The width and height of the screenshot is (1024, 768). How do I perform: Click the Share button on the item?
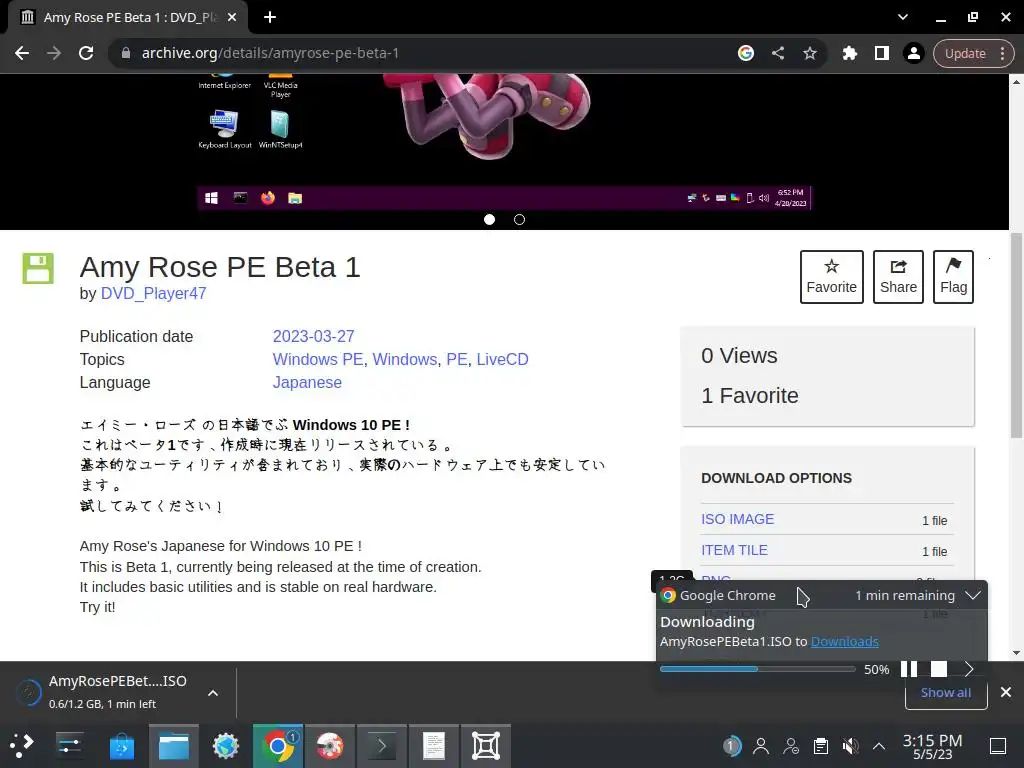pos(898,277)
